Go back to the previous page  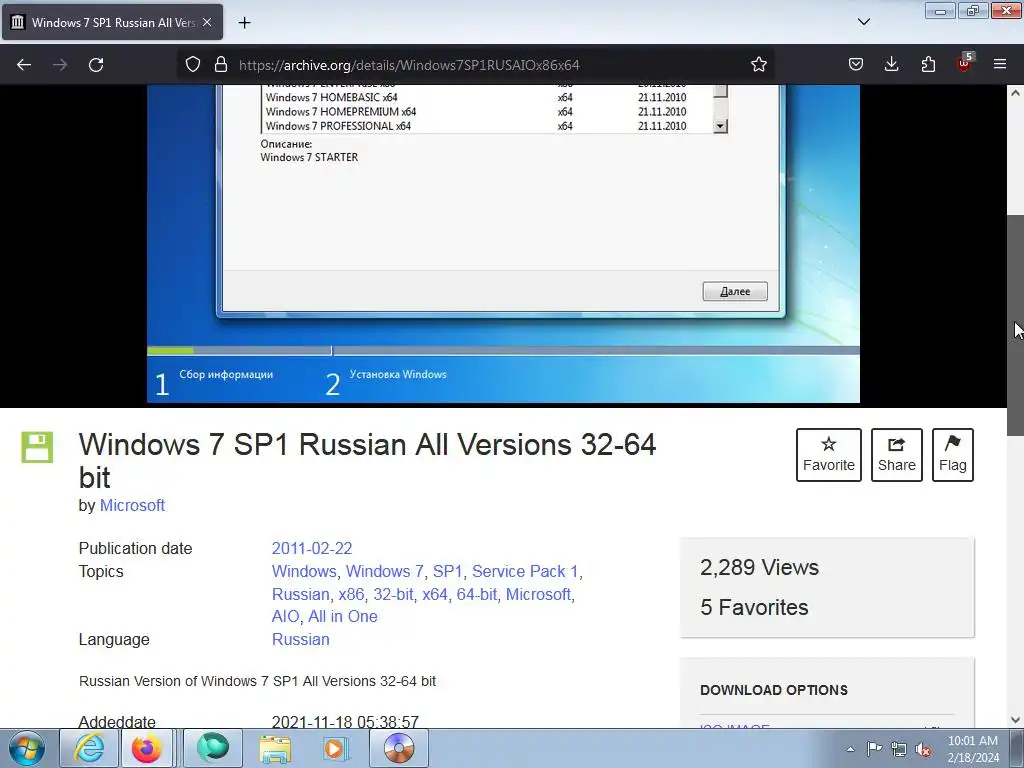click(24, 65)
